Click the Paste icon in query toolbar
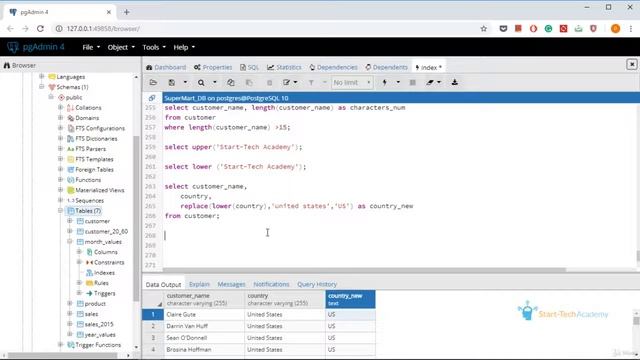Screen dimensions: 640x360 [249, 82]
